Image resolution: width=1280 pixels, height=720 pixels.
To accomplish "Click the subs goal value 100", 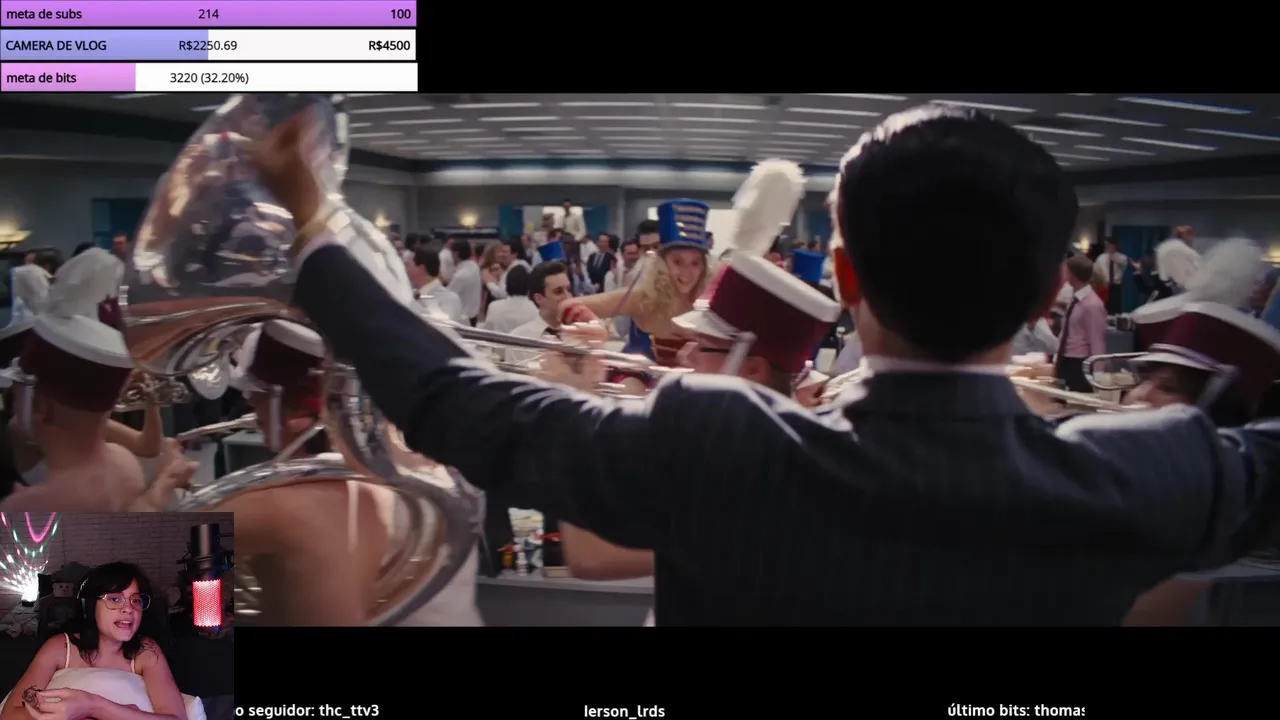I will [400, 14].
